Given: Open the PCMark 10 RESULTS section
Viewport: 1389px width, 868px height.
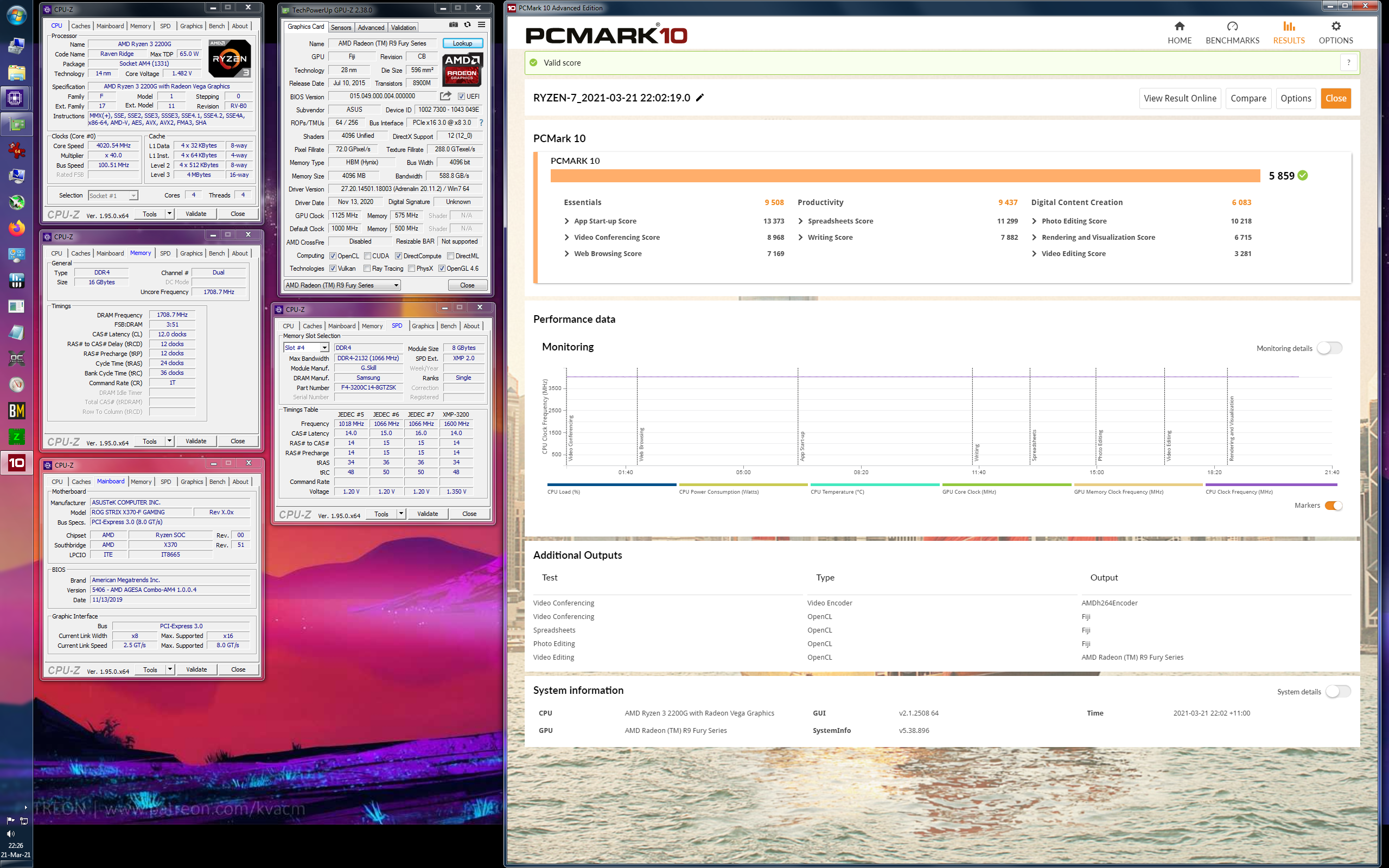Looking at the screenshot, I should tap(1289, 33).
